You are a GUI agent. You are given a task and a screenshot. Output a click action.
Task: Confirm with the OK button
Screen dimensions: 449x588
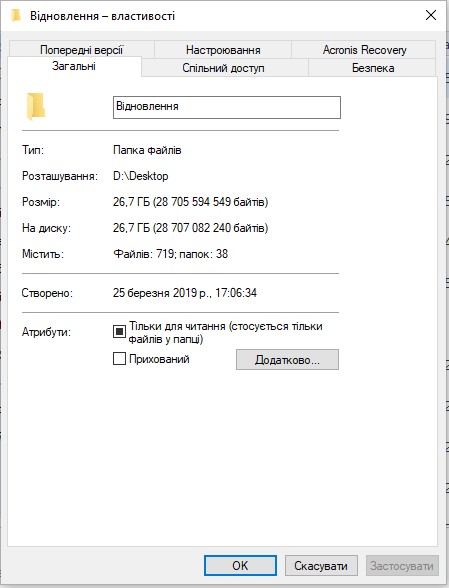(x=240, y=566)
